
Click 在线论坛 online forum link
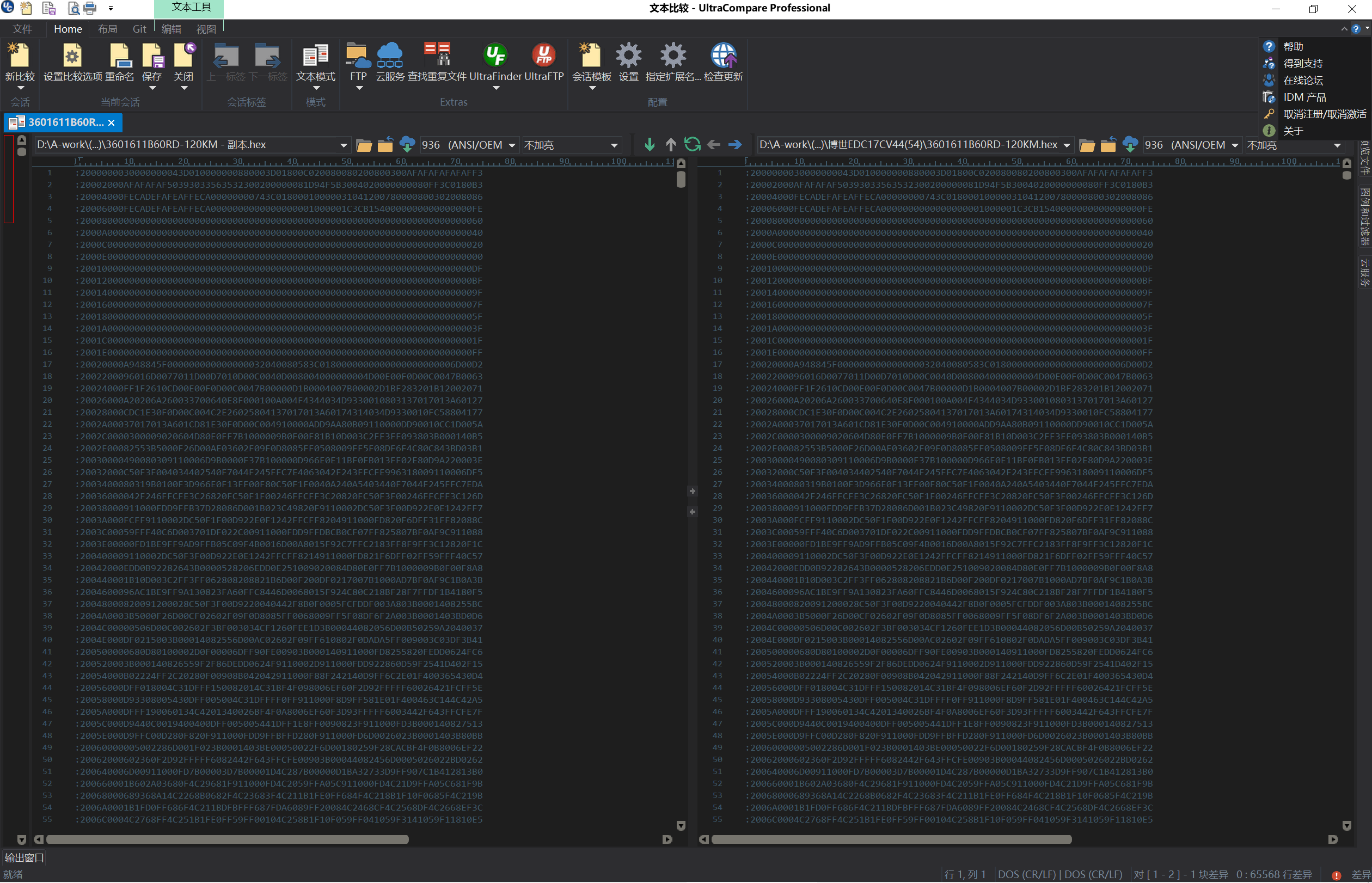(x=1303, y=80)
